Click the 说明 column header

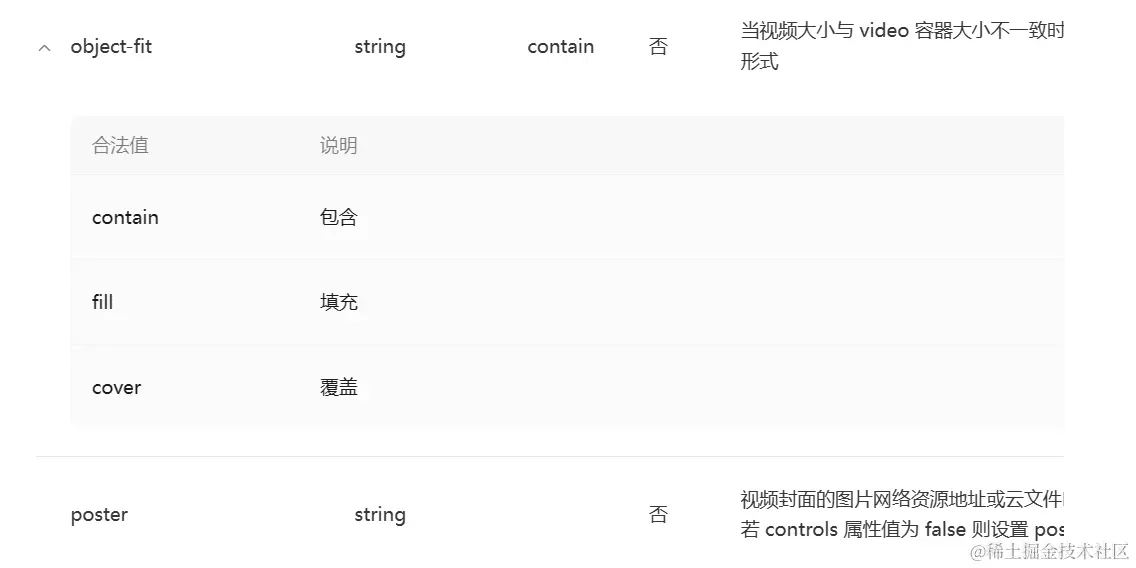(x=339, y=146)
